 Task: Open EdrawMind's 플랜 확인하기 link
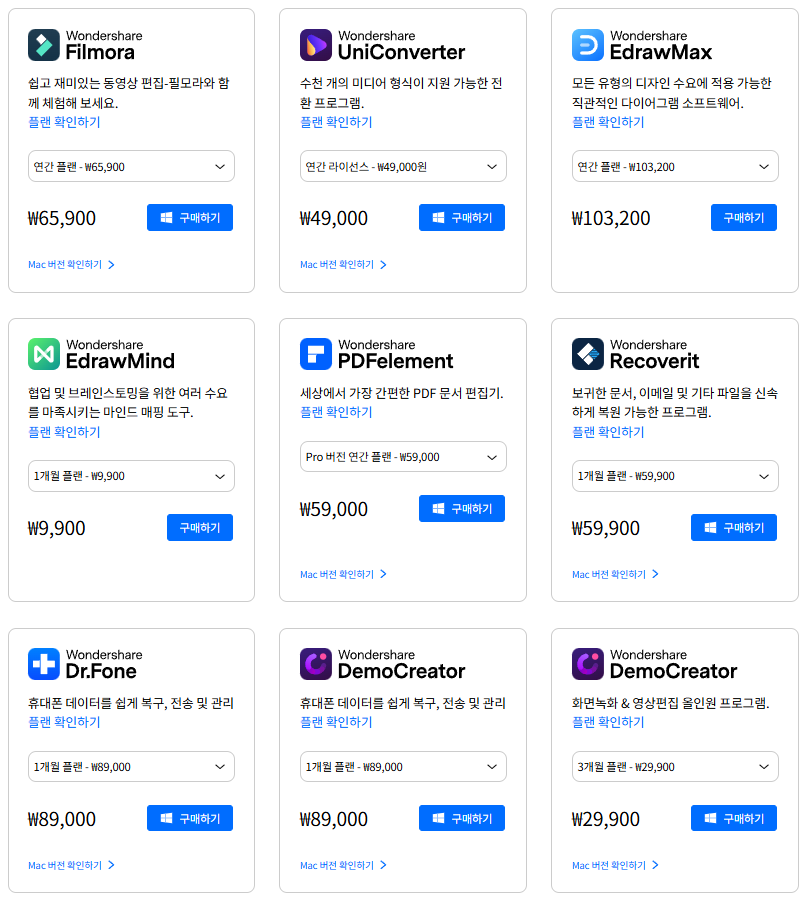point(64,432)
